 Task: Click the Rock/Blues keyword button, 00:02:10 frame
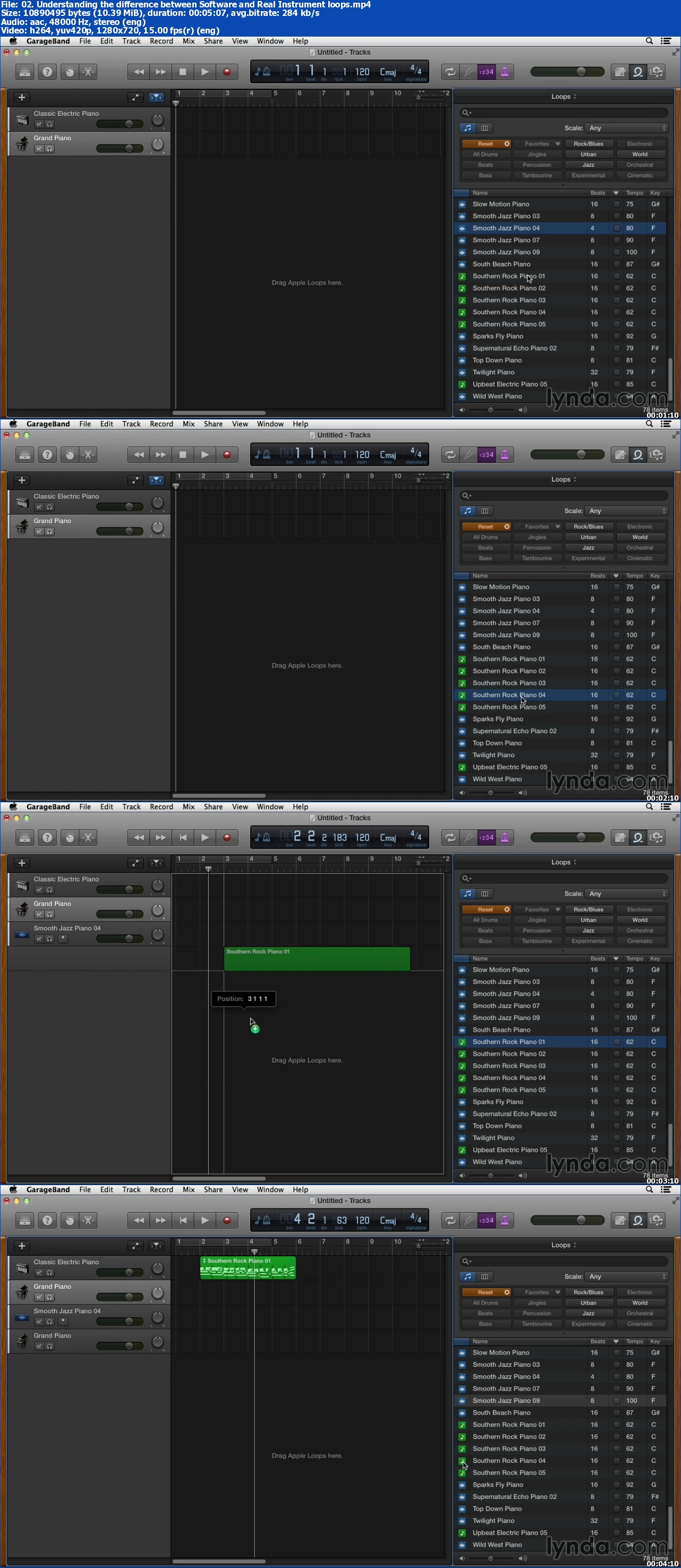pos(589,527)
